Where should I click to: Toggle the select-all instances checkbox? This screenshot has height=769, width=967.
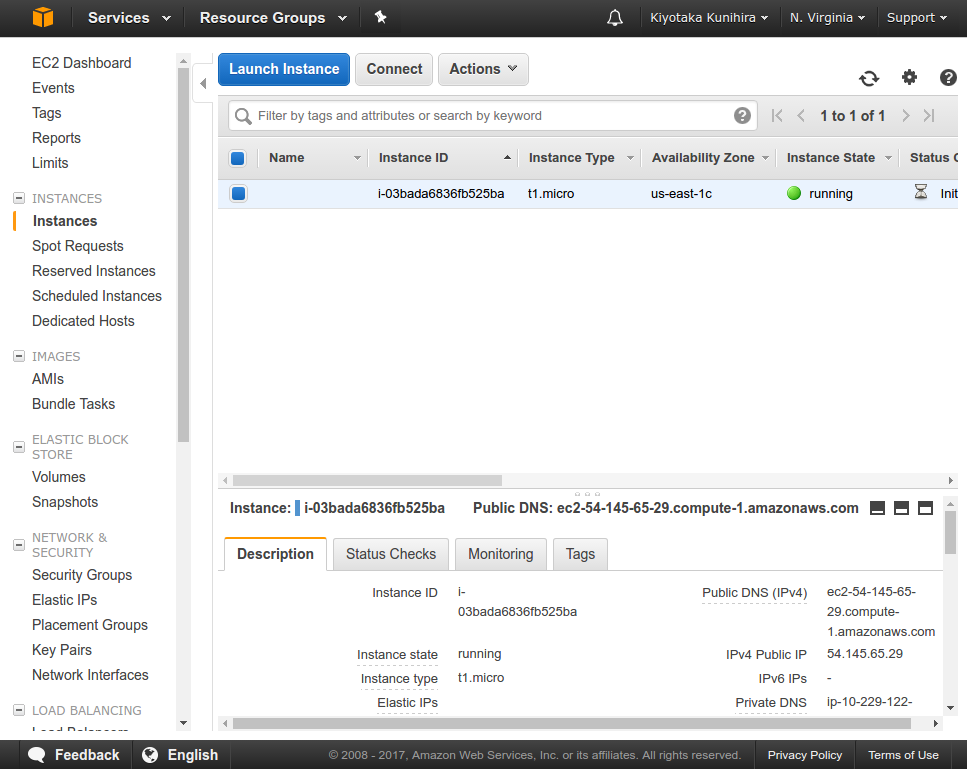coord(237,158)
